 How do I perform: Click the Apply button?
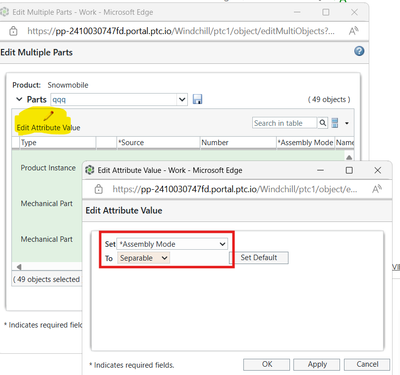click(317, 364)
